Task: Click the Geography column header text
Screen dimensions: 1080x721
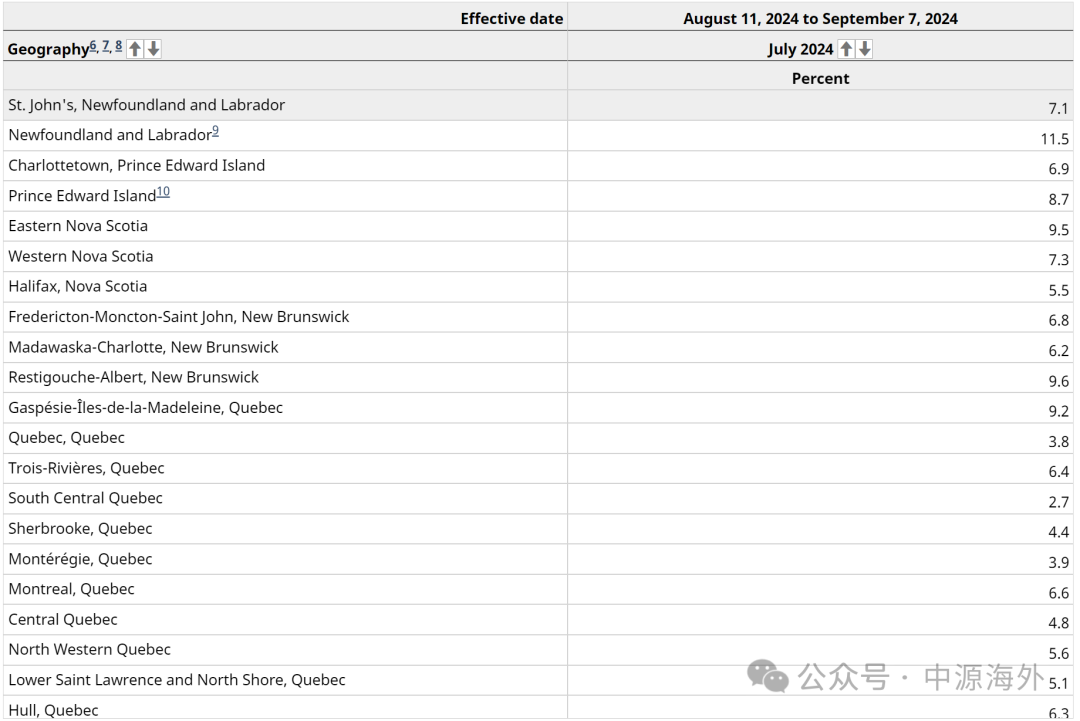Action: click(48, 50)
